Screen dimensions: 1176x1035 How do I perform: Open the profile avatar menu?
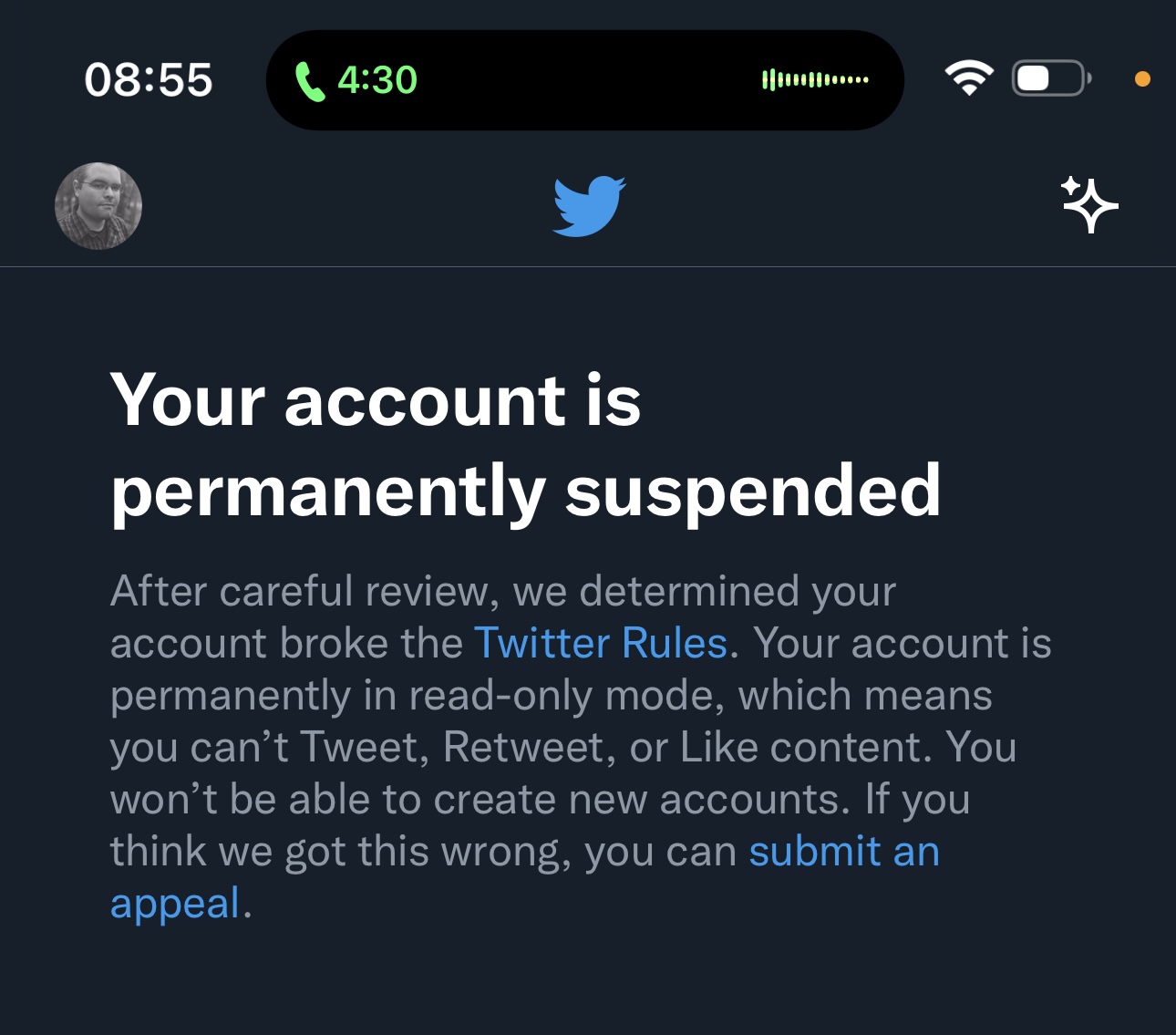[98, 206]
